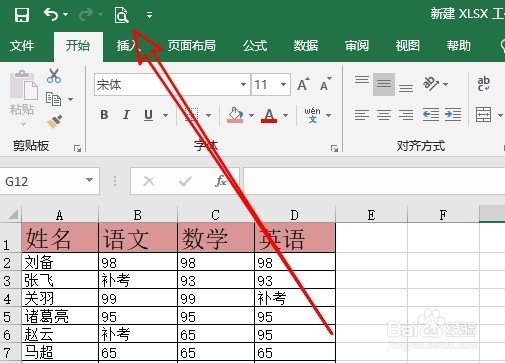
Task: Open the Underline style dropdown arrow
Action: pyautogui.click(x=165, y=115)
